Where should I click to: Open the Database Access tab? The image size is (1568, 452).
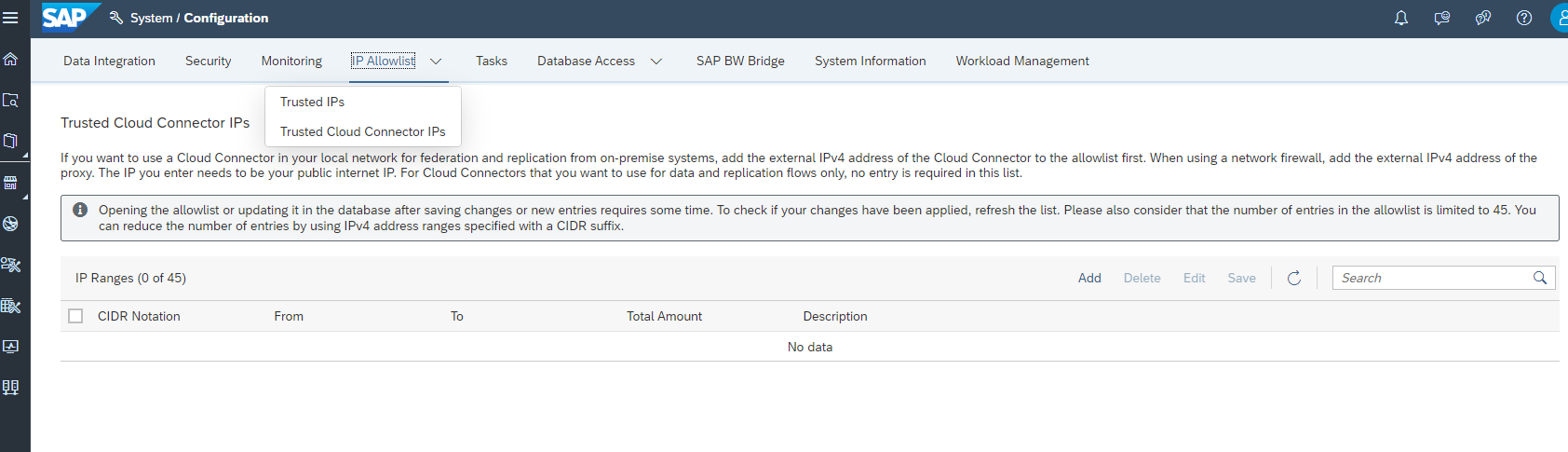click(586, 61)
